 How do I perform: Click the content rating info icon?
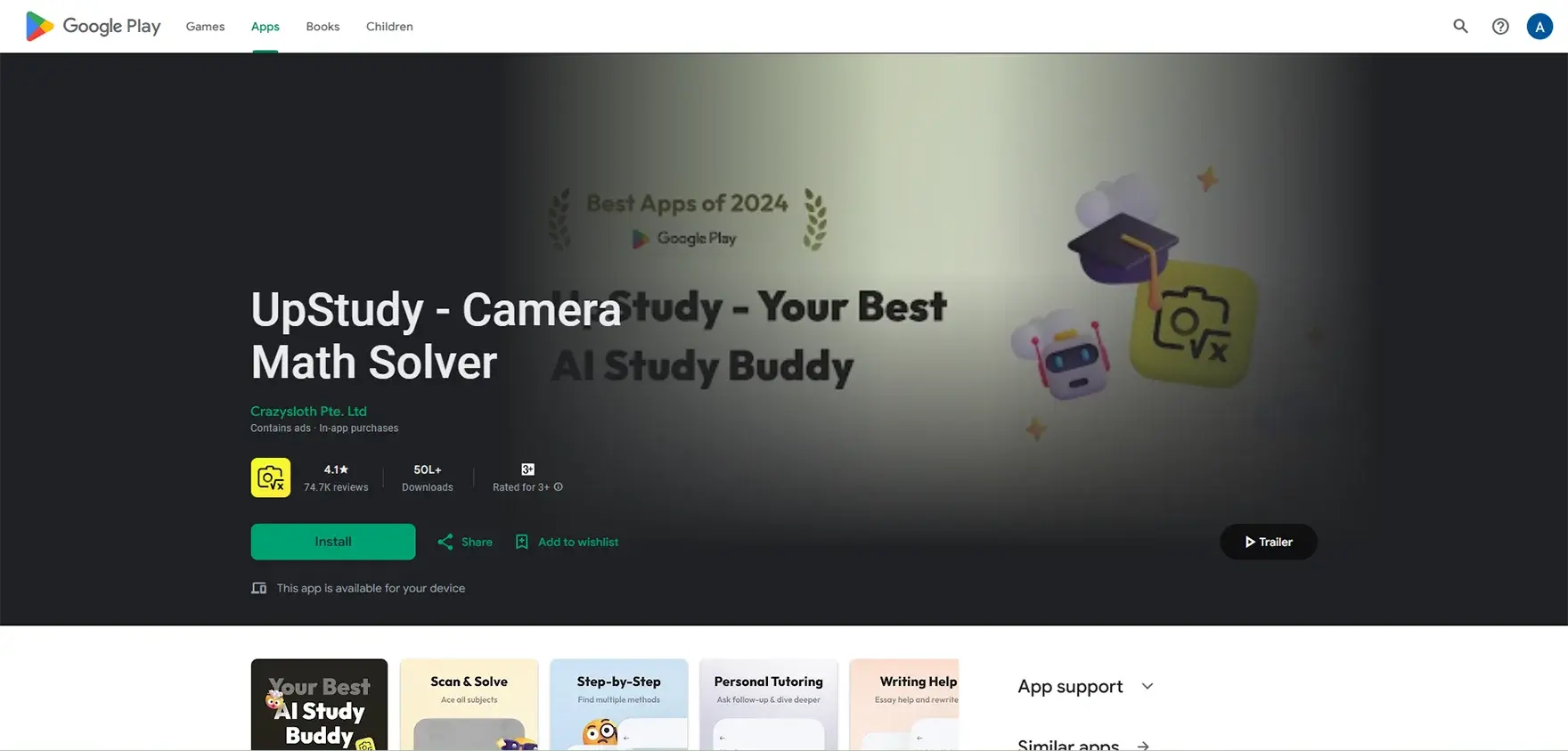[x=559, y=487]
